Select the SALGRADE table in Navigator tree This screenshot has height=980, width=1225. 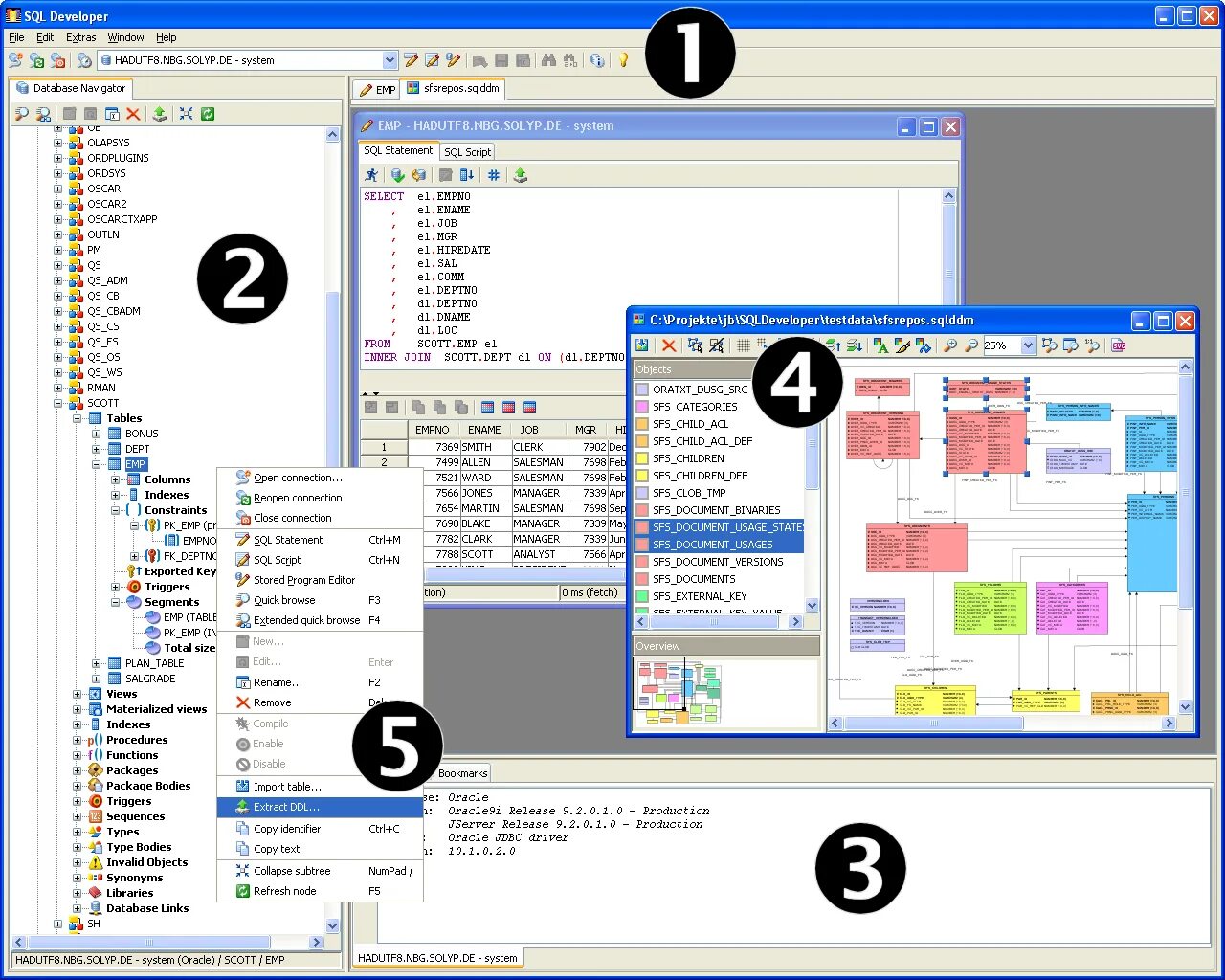[x=150, y=679]
